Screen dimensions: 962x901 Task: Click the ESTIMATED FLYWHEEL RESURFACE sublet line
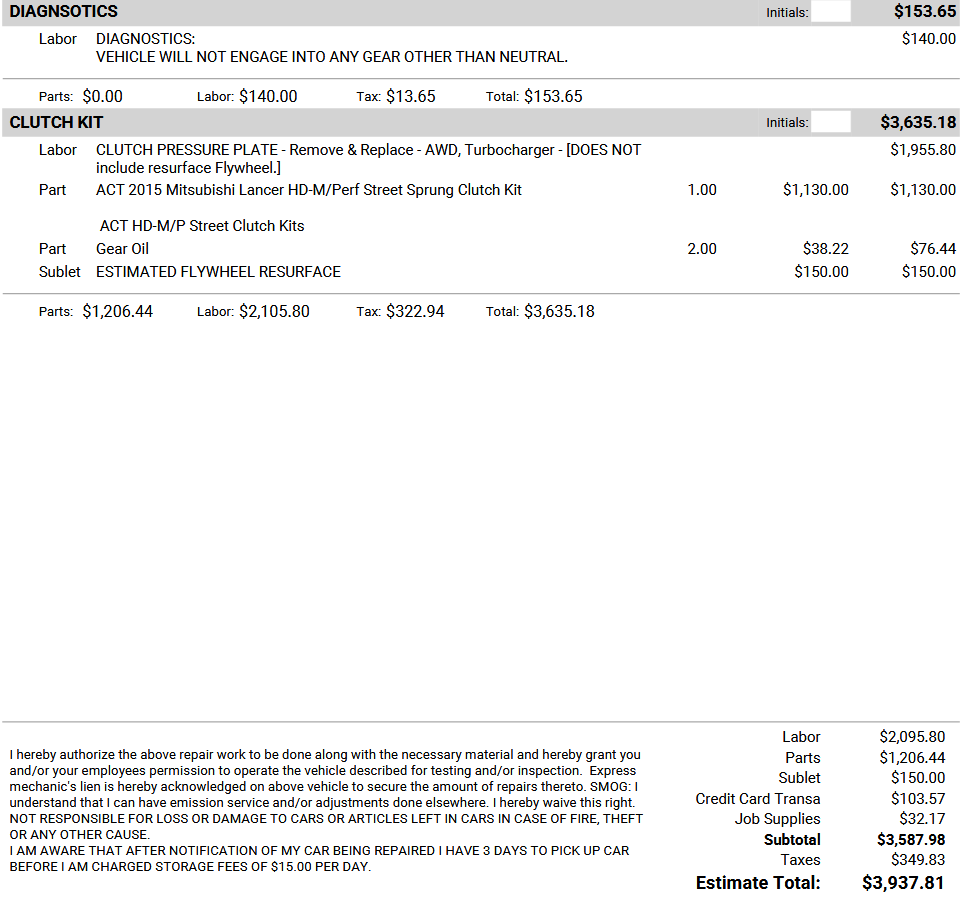click(218, 272)
